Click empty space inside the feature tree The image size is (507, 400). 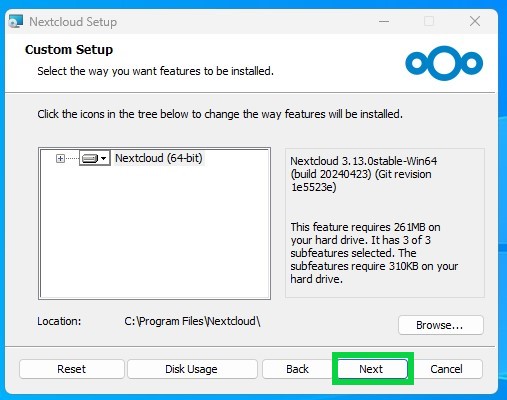[155, 233]
